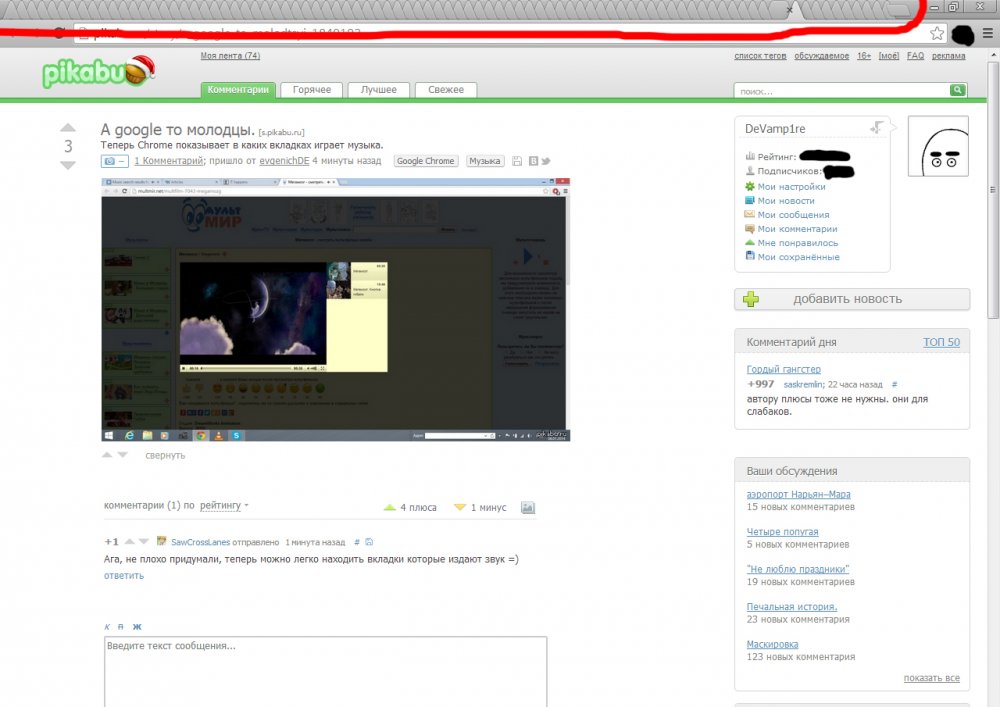
Task: Switch to the 'Лучшее' tab
Action: pyautogui.click(x=379, y=90)
